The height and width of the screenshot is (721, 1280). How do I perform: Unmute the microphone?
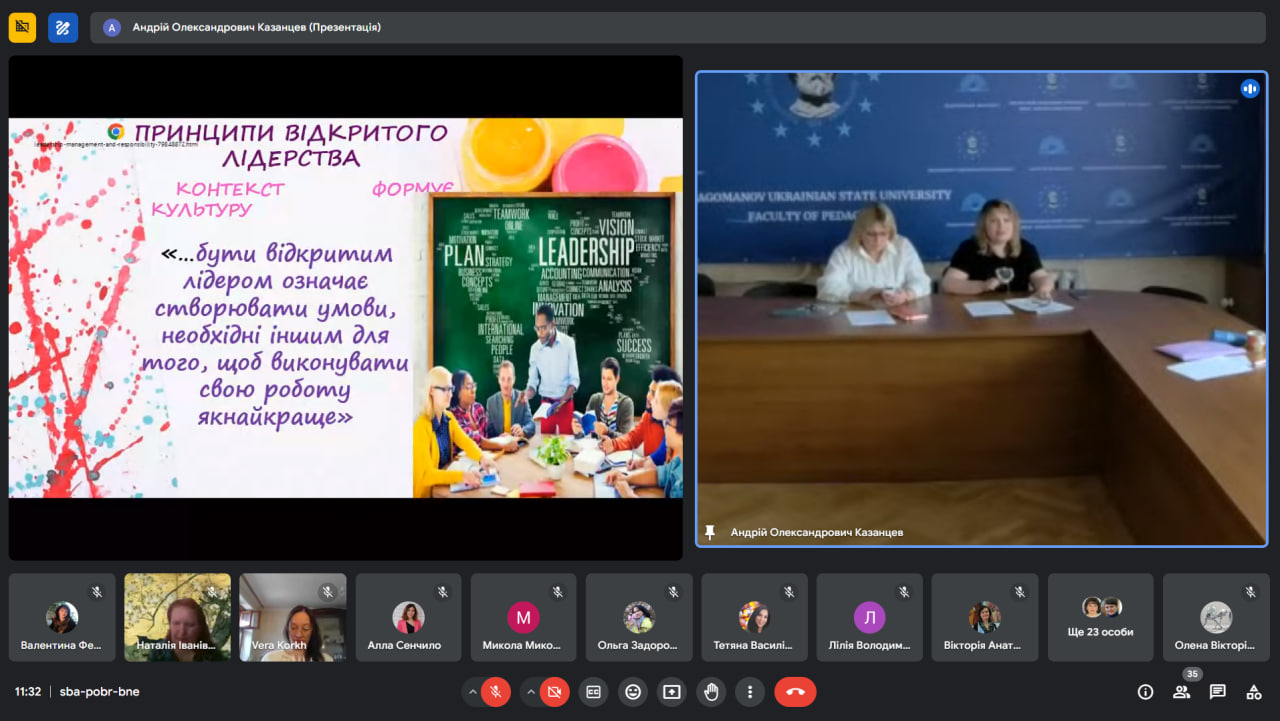click(495, 691)
